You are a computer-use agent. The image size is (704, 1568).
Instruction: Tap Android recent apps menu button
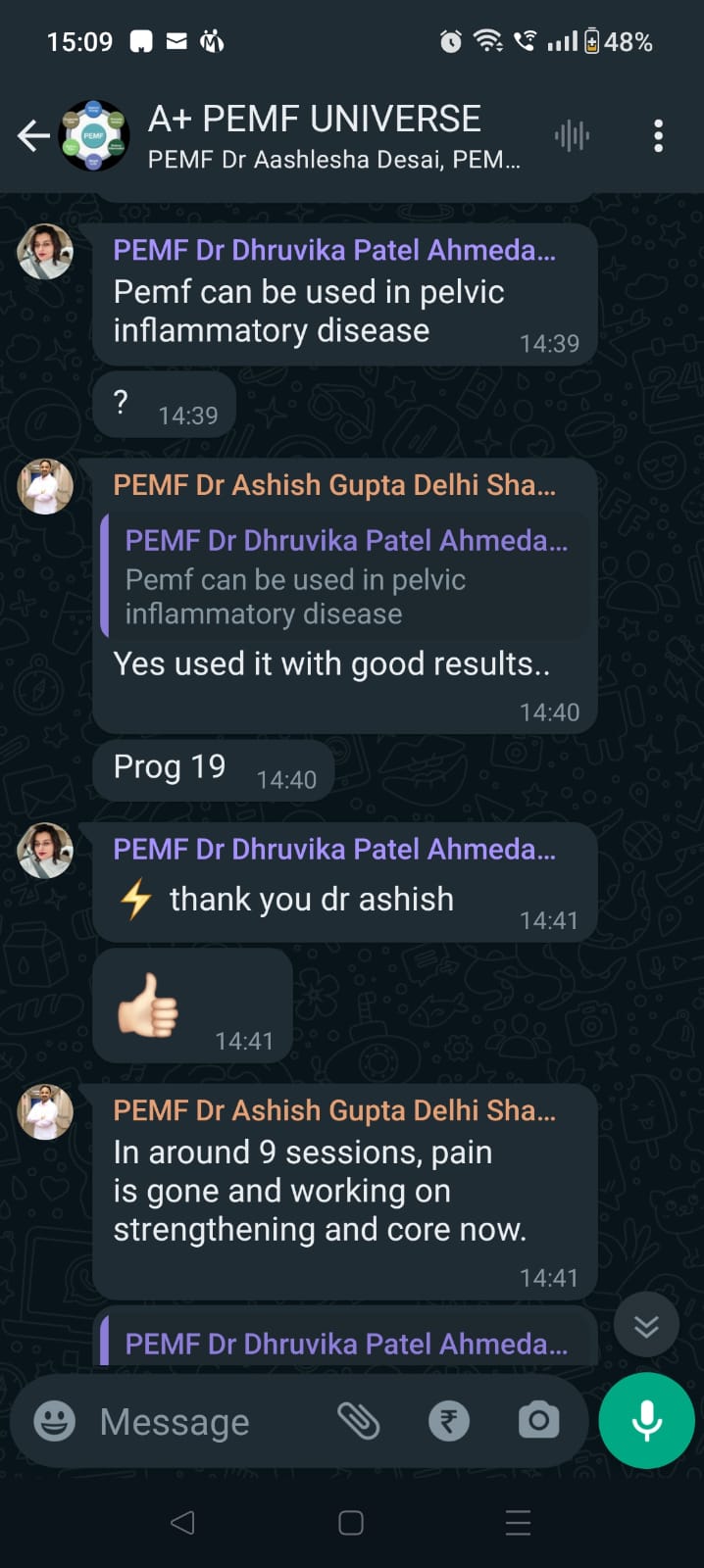click(x=518, y=1522)
